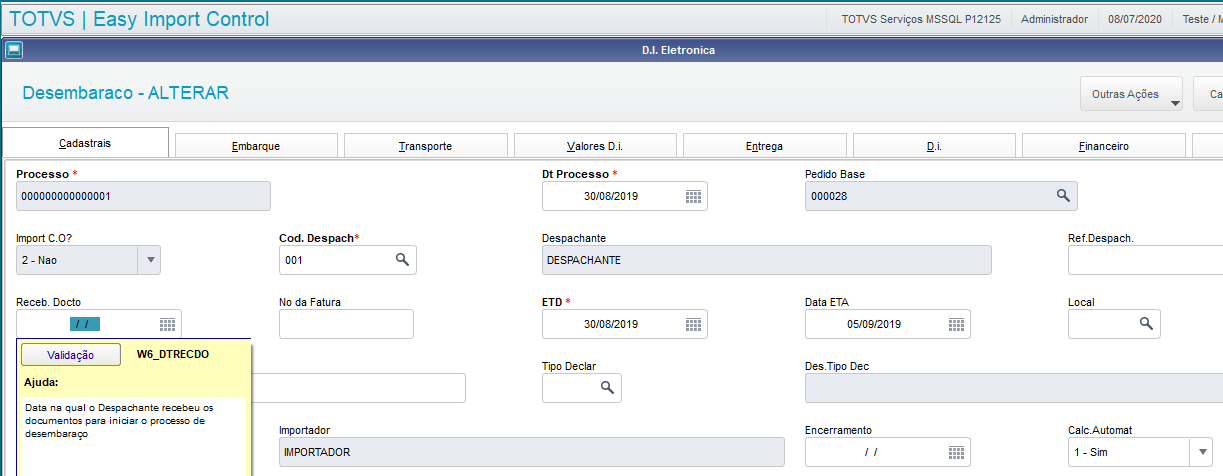
Task: Open calendar picker for Dt Processo
Action: 693,197
